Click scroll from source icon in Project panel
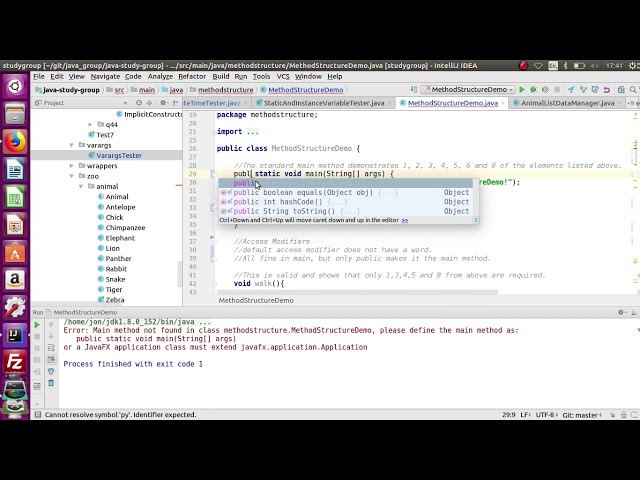 (x=139, y=103)
